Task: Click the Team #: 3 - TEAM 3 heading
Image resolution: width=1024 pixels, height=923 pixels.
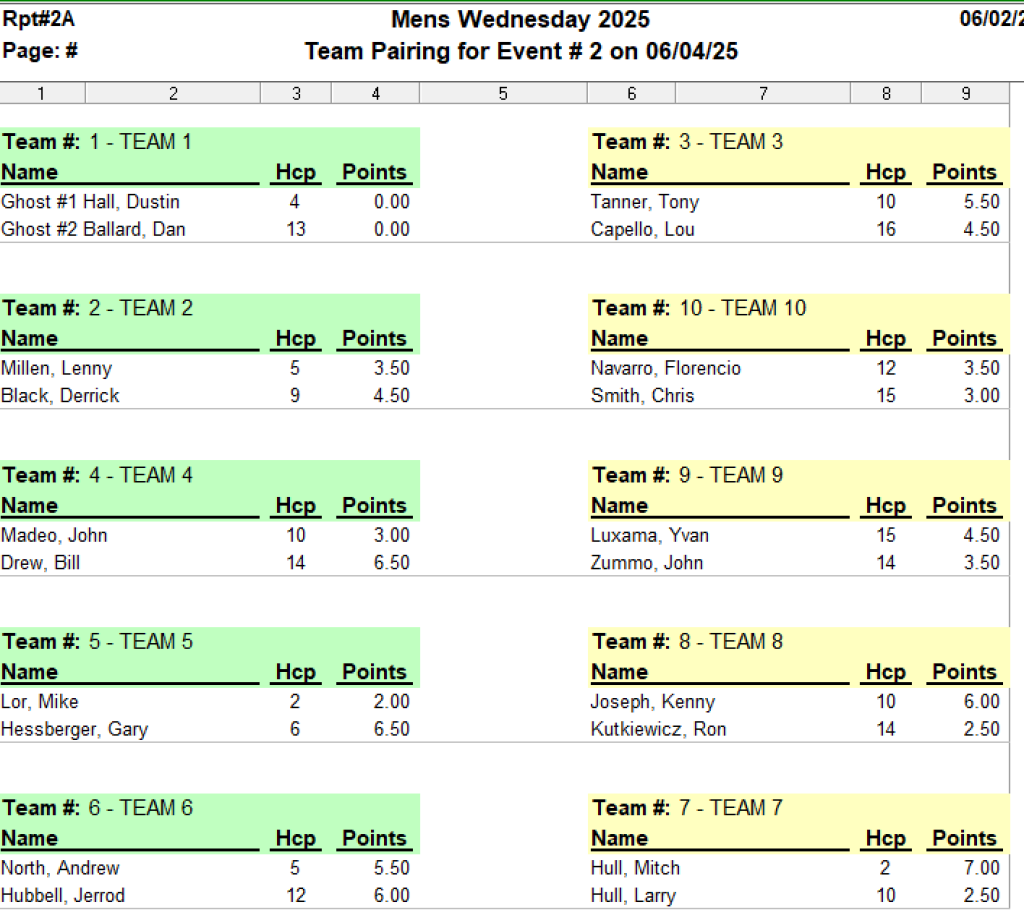Action: 687,142
